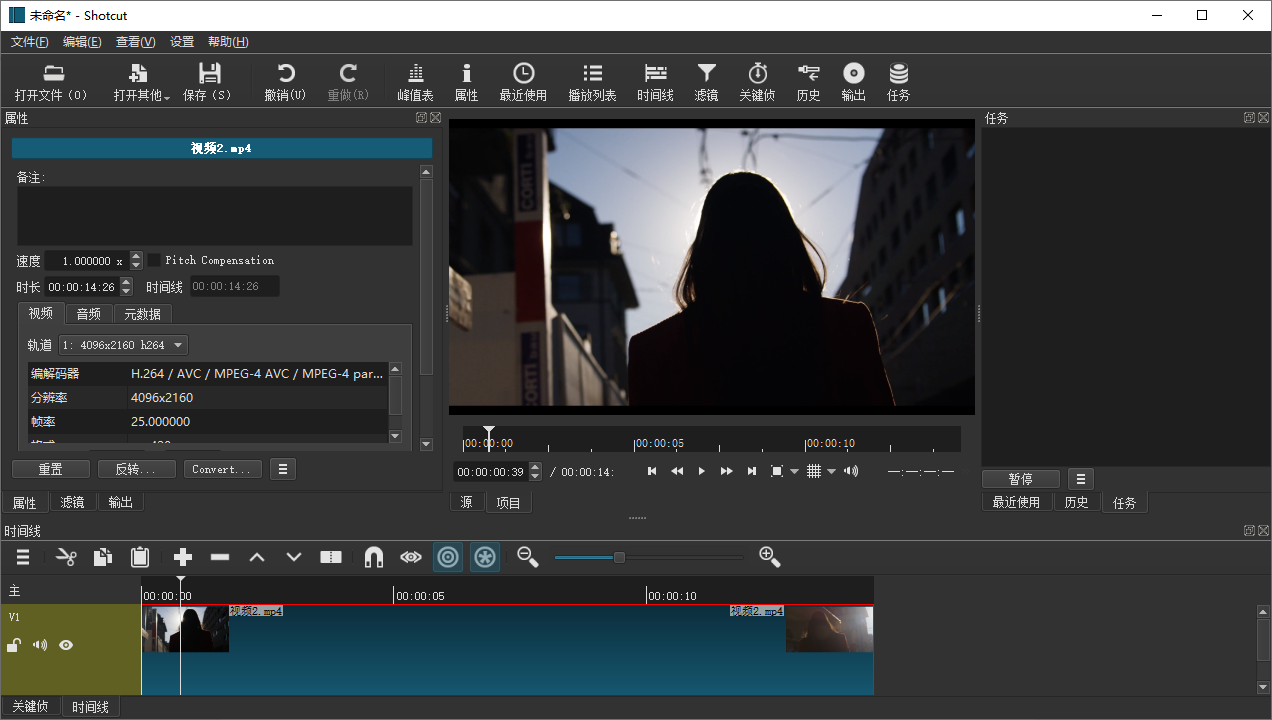Image resolution: width=1272 pixels, height=720 pixels.
Task: Zoom in the timeline magnifier plus
Action: tap(769, 557)
